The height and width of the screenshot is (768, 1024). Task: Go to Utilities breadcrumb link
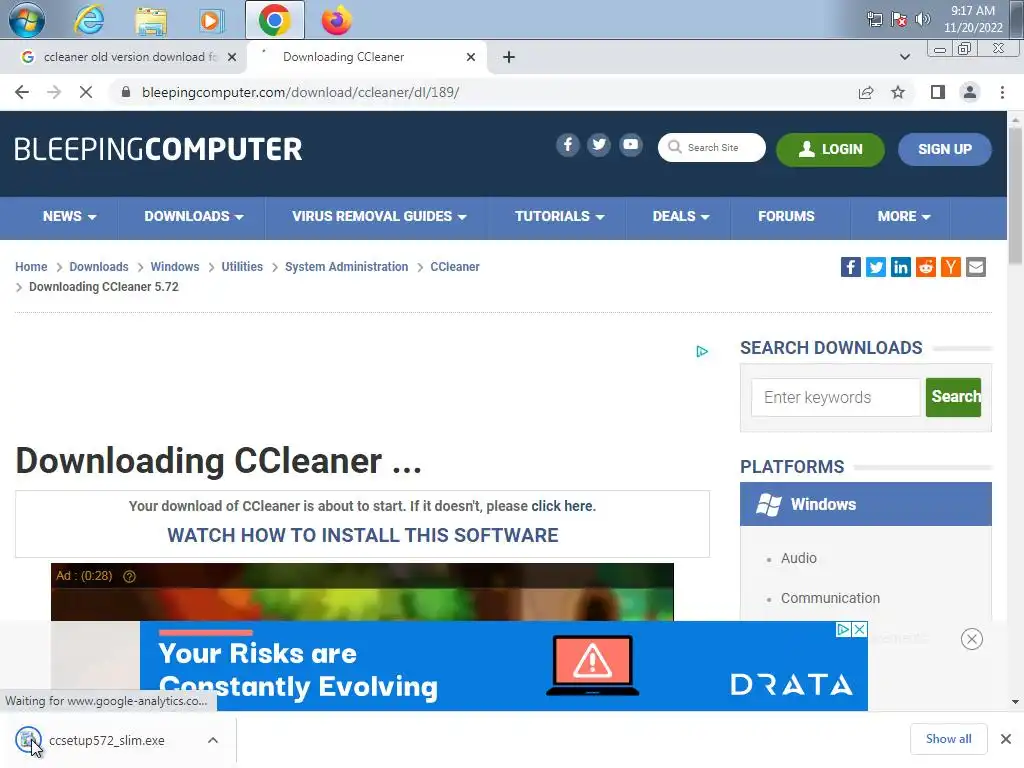coord(242,266)
